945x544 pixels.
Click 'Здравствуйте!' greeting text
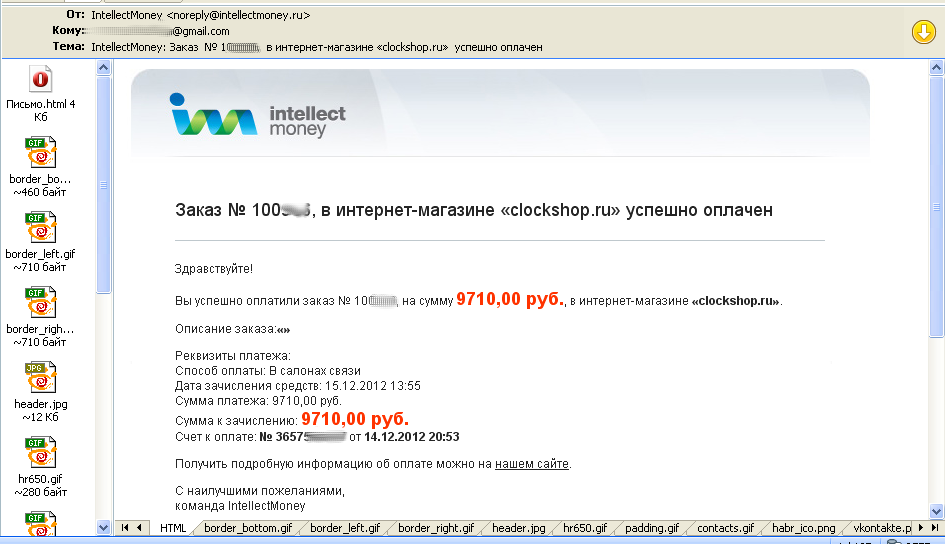pyautogui.click(x=213, y=269)
